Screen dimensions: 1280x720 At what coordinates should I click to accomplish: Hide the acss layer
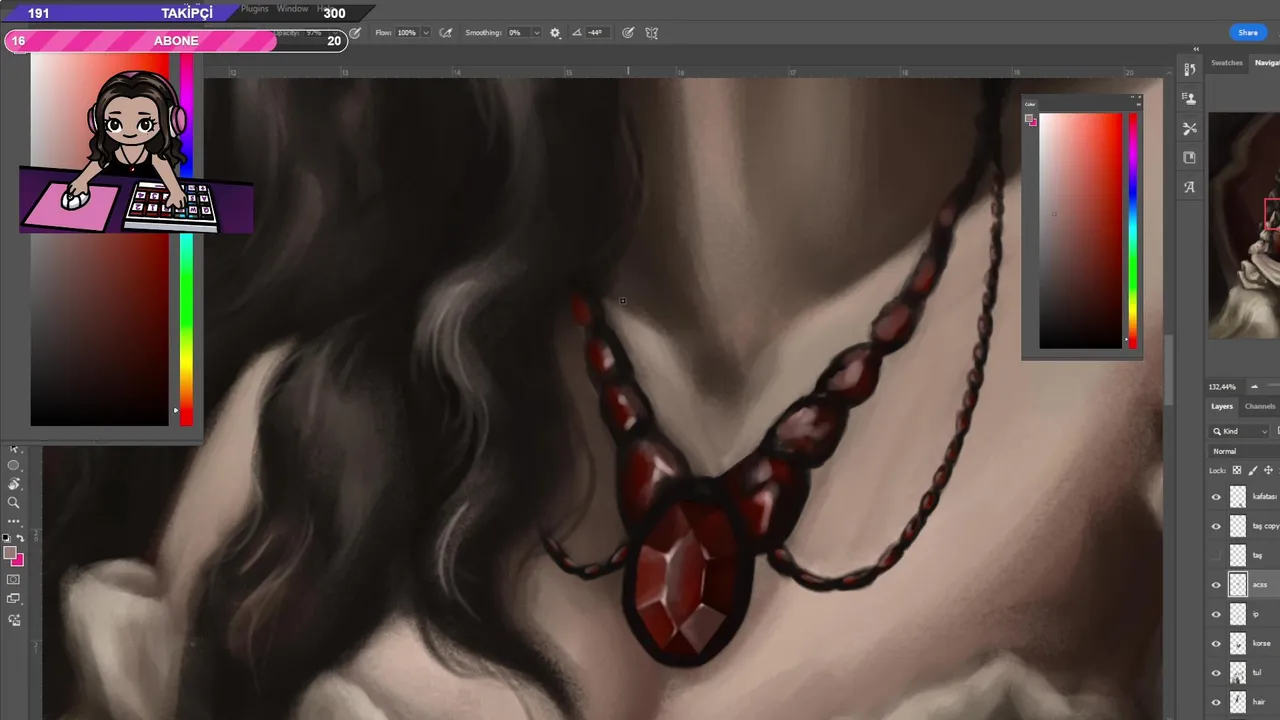tap(1216, 585)
